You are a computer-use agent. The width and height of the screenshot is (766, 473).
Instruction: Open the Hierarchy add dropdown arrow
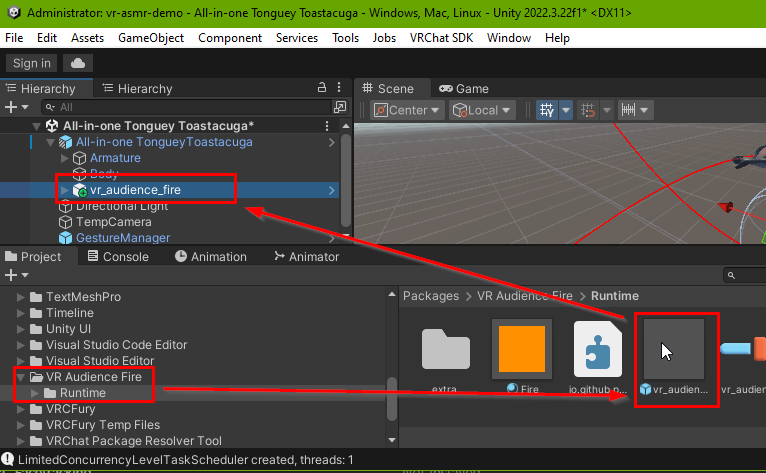[x=25, y=107]
